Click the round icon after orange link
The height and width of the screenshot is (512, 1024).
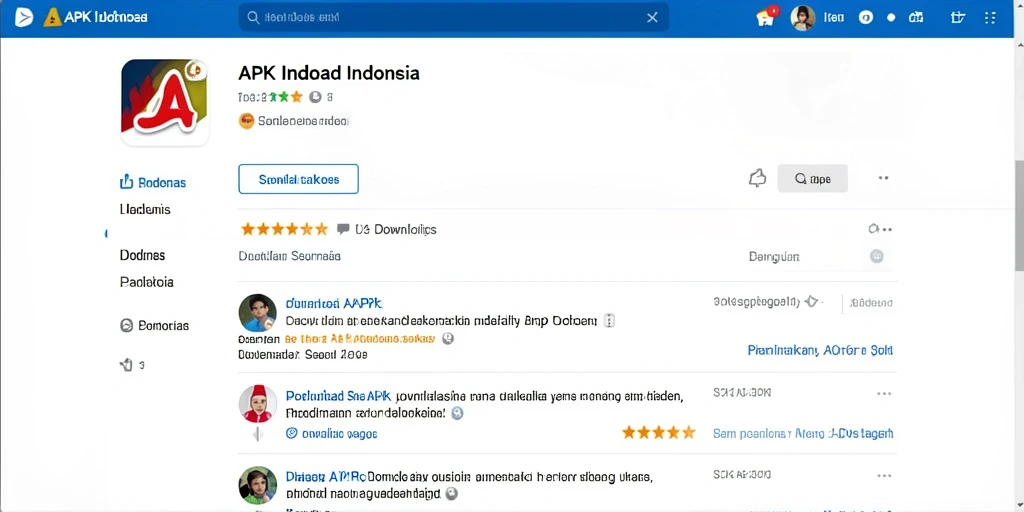[447, 339]
